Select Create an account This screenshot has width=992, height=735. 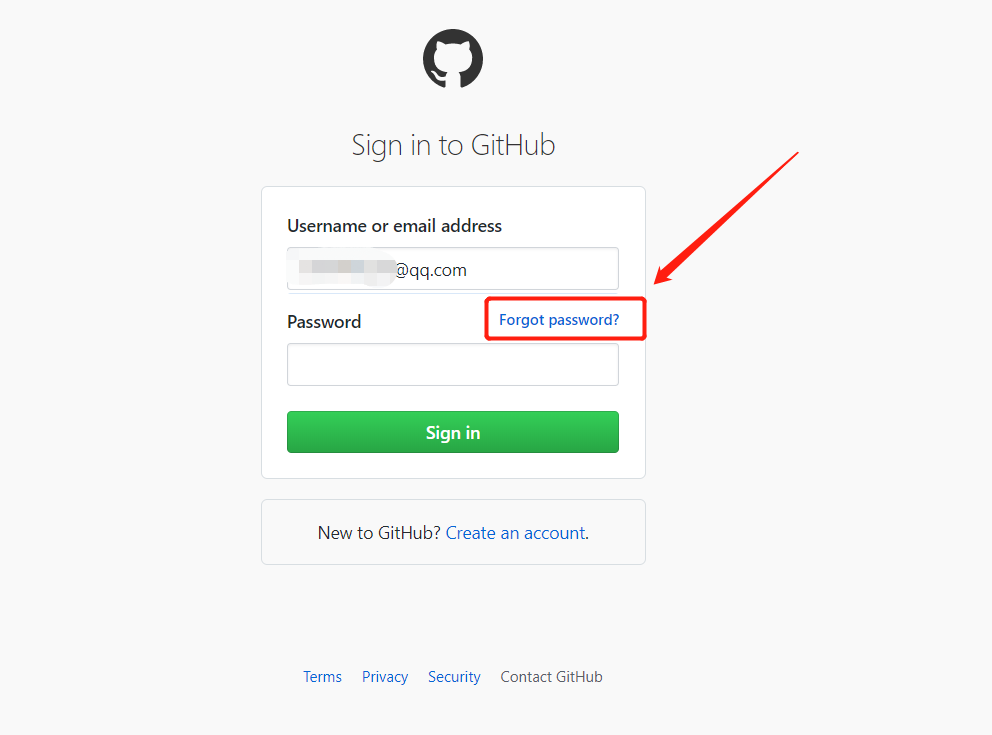point(515,533)
